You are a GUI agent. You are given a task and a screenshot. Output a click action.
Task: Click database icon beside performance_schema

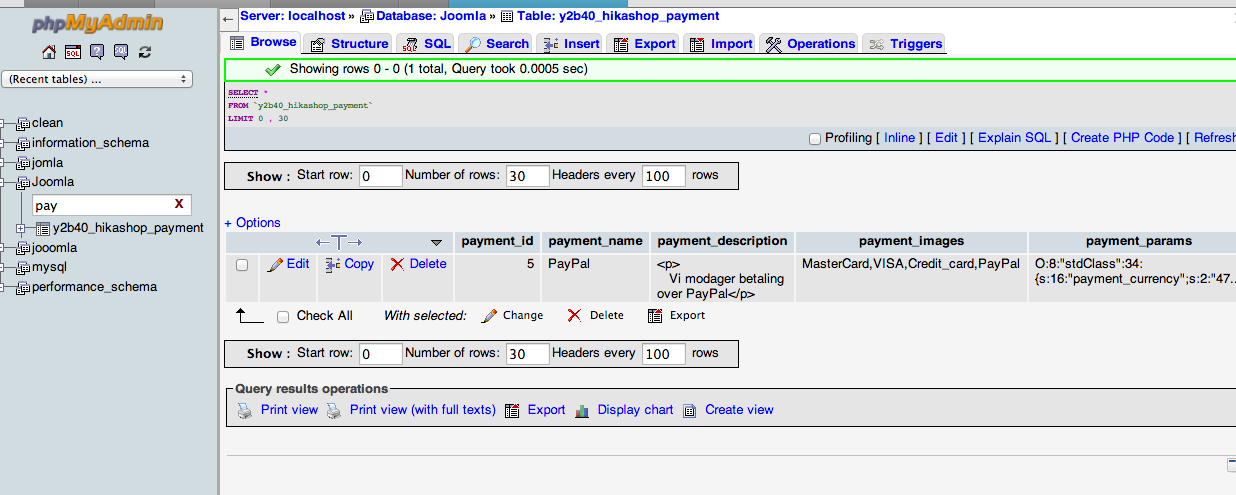23,287
